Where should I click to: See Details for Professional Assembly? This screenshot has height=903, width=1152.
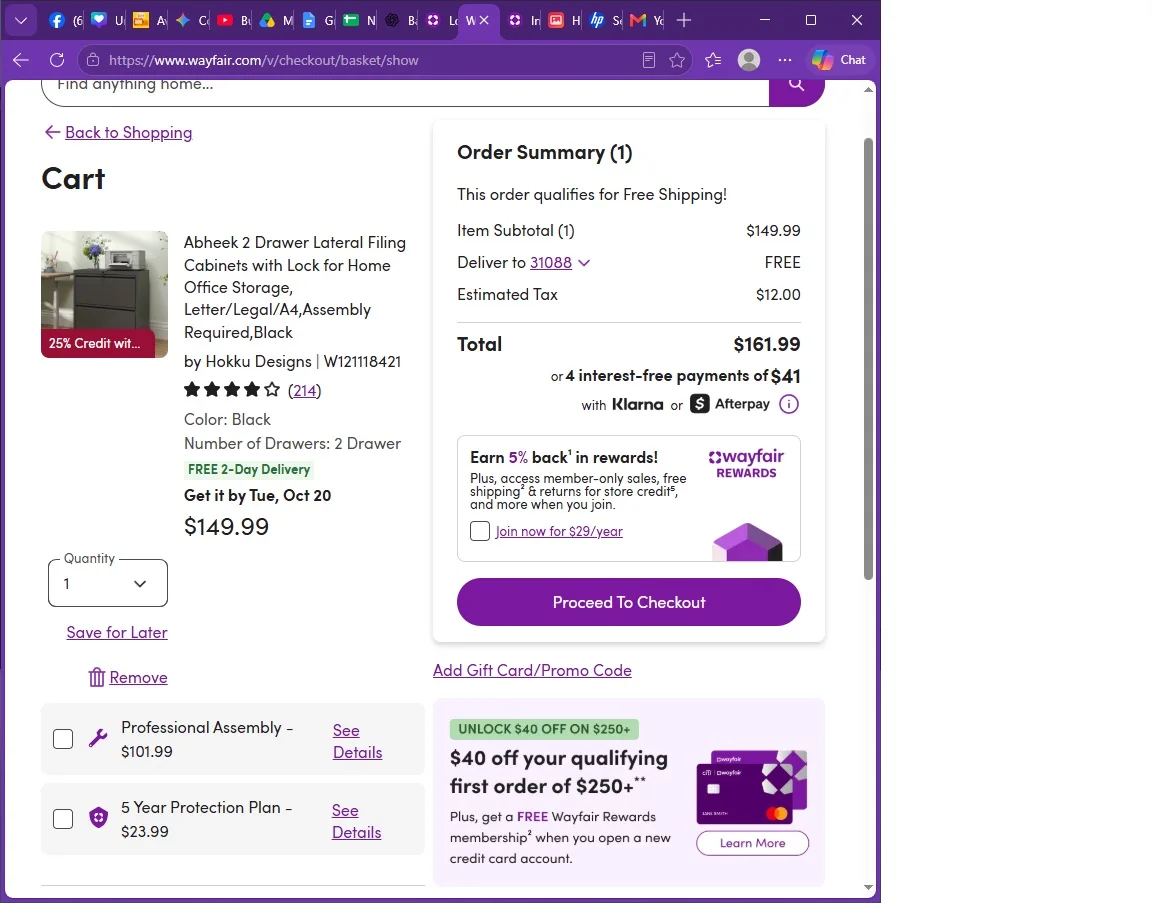(x=358, y=741)
